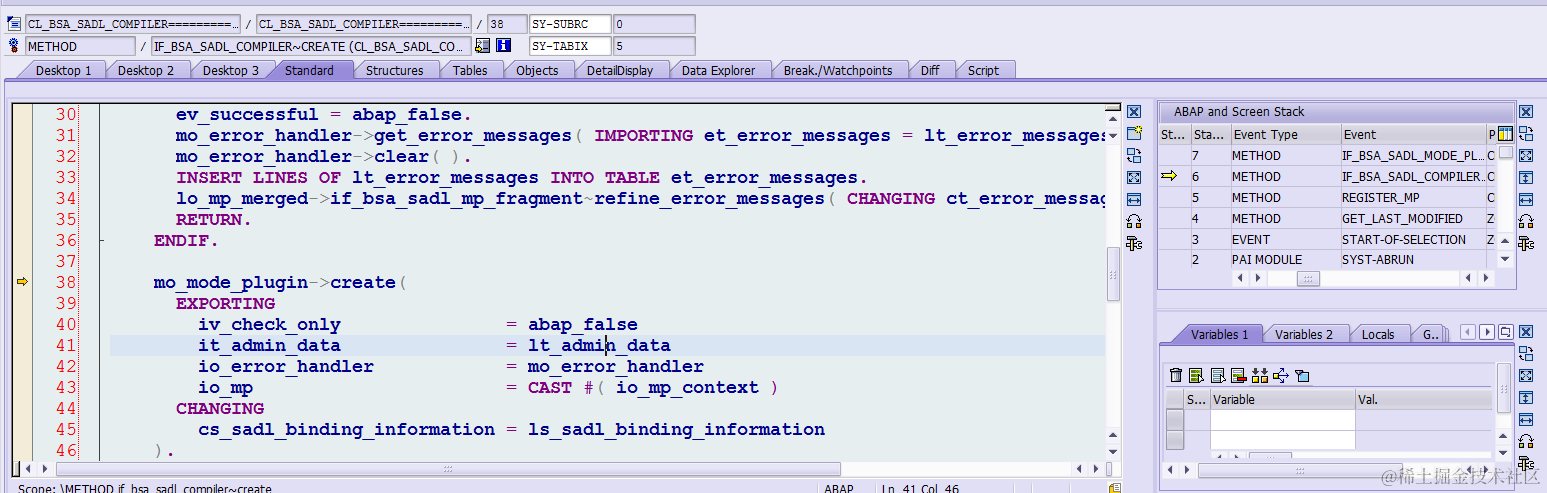Switch to the Desktop 1 tab
The height and width of the screenshot is (493, 1547).
[x=63, y=70]
